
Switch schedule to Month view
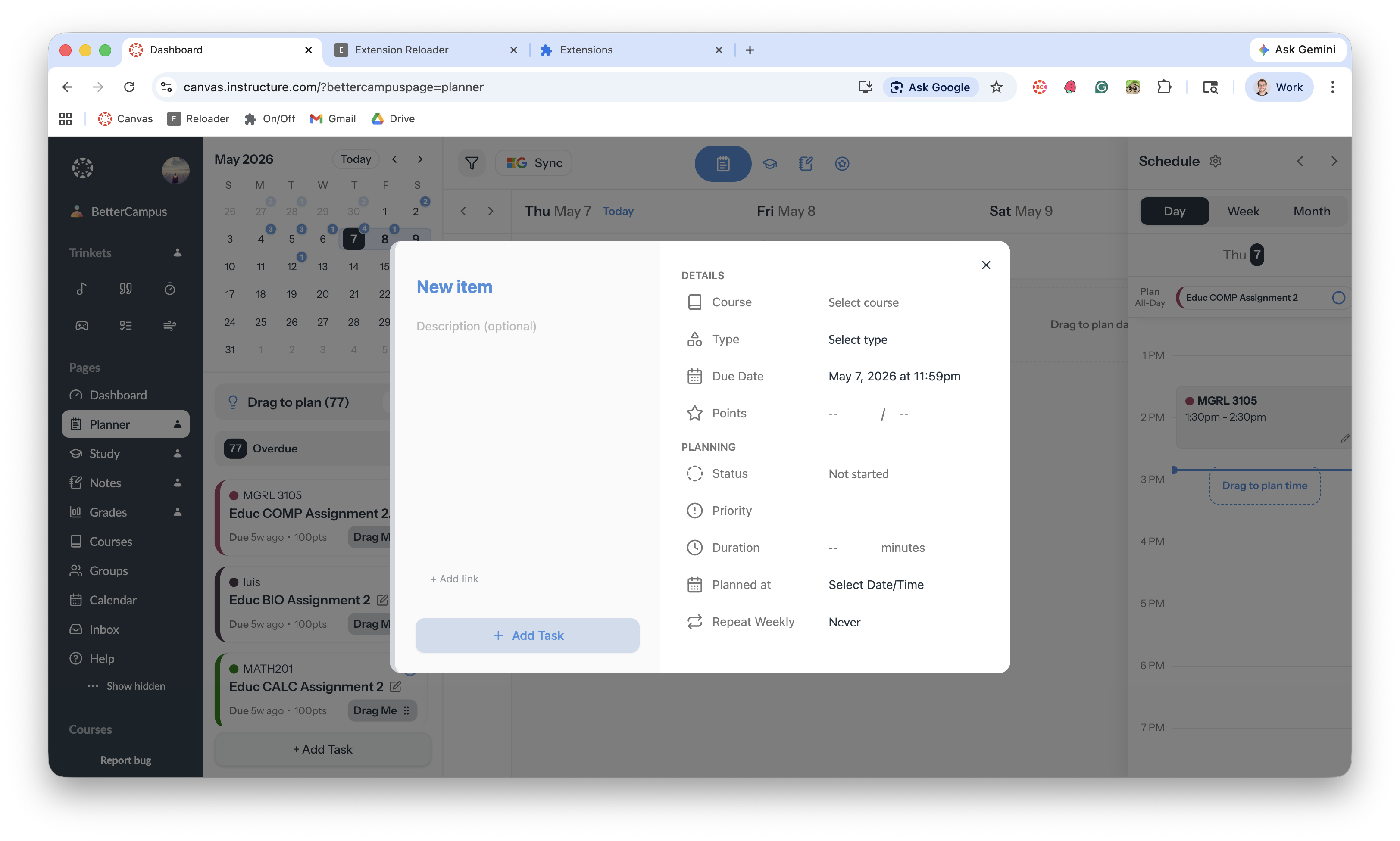[x=1311, y=212]
